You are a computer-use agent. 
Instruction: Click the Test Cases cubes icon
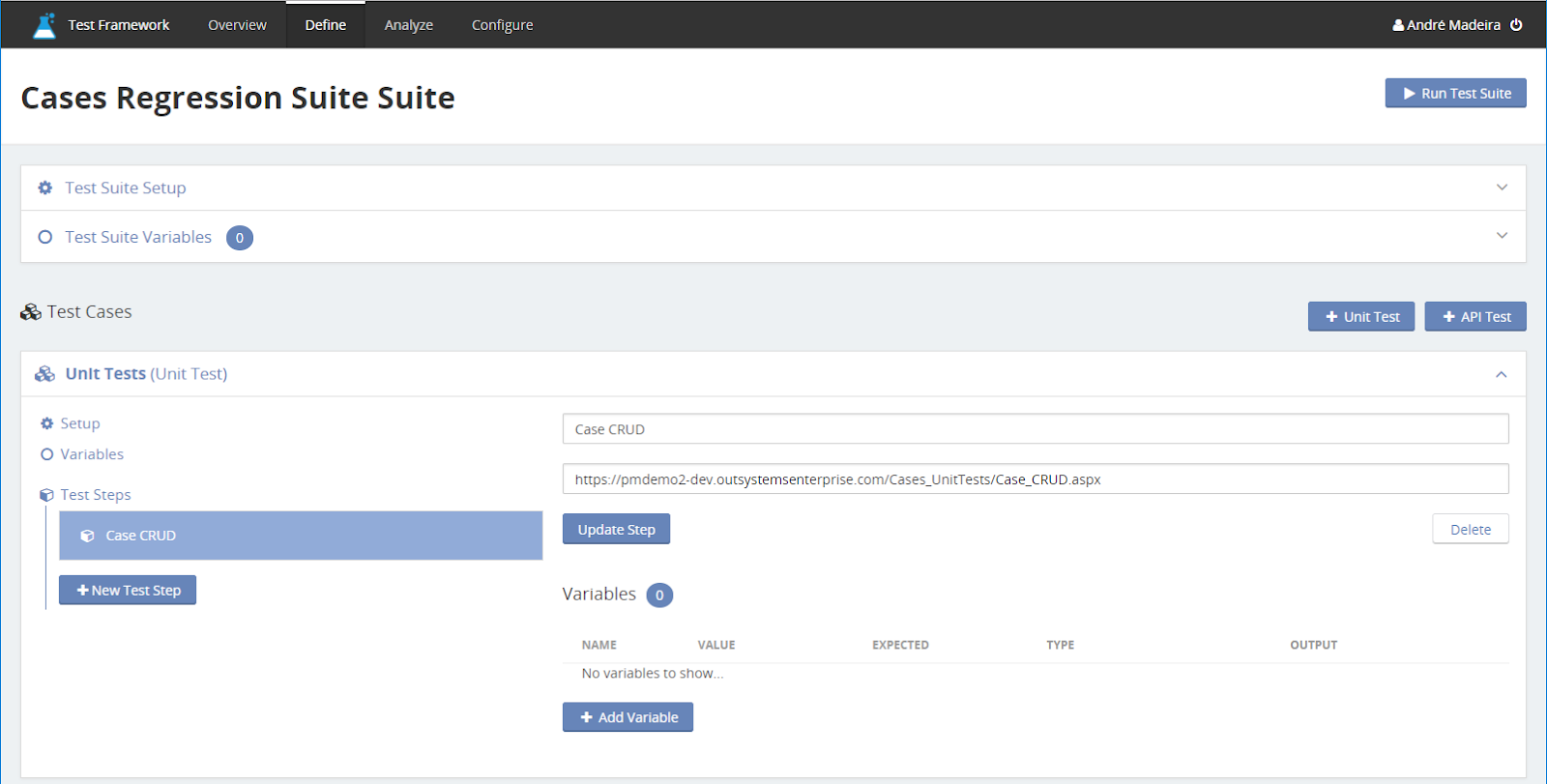(x=31, y=312)
